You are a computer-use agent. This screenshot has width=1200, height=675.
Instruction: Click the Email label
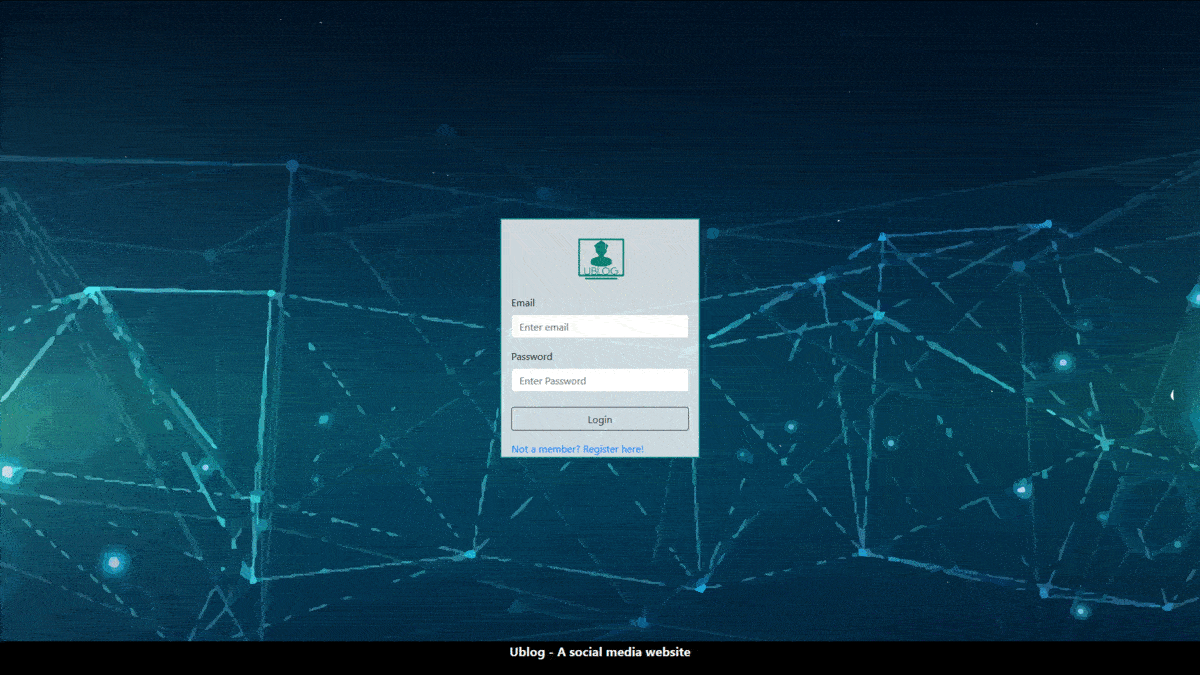[x=523, y=303]
